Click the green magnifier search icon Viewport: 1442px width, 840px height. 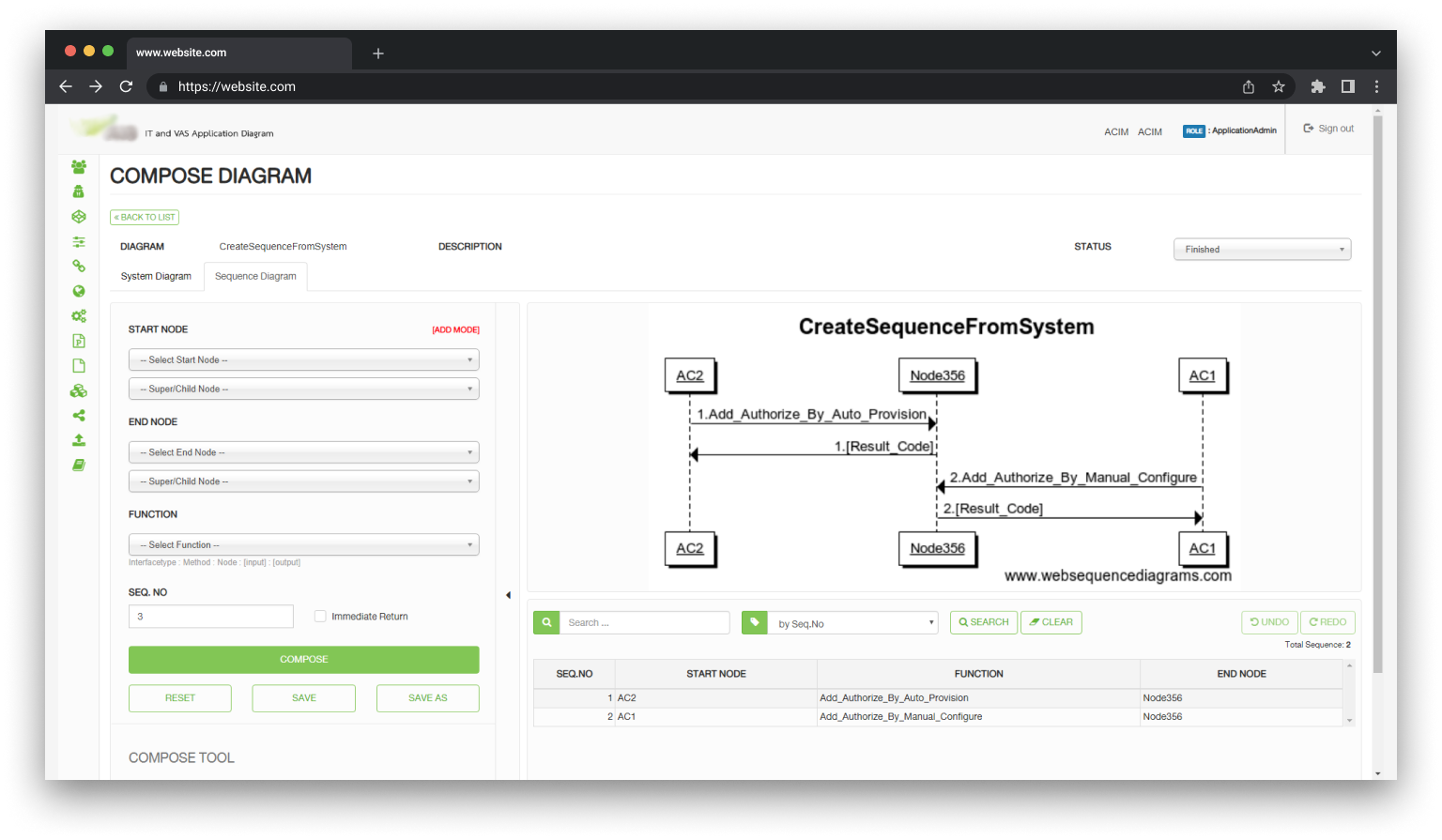(x=546, y=622)
